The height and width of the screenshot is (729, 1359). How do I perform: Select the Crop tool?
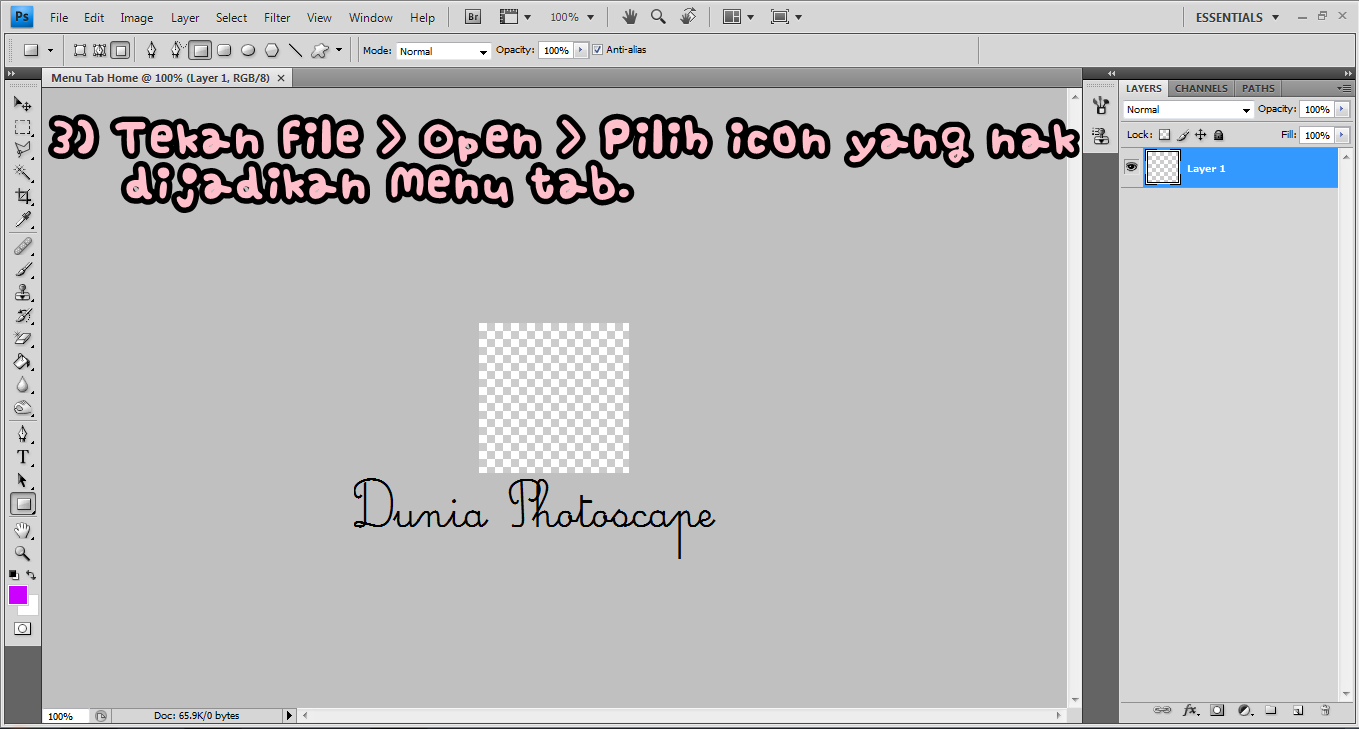coord(22,196)
